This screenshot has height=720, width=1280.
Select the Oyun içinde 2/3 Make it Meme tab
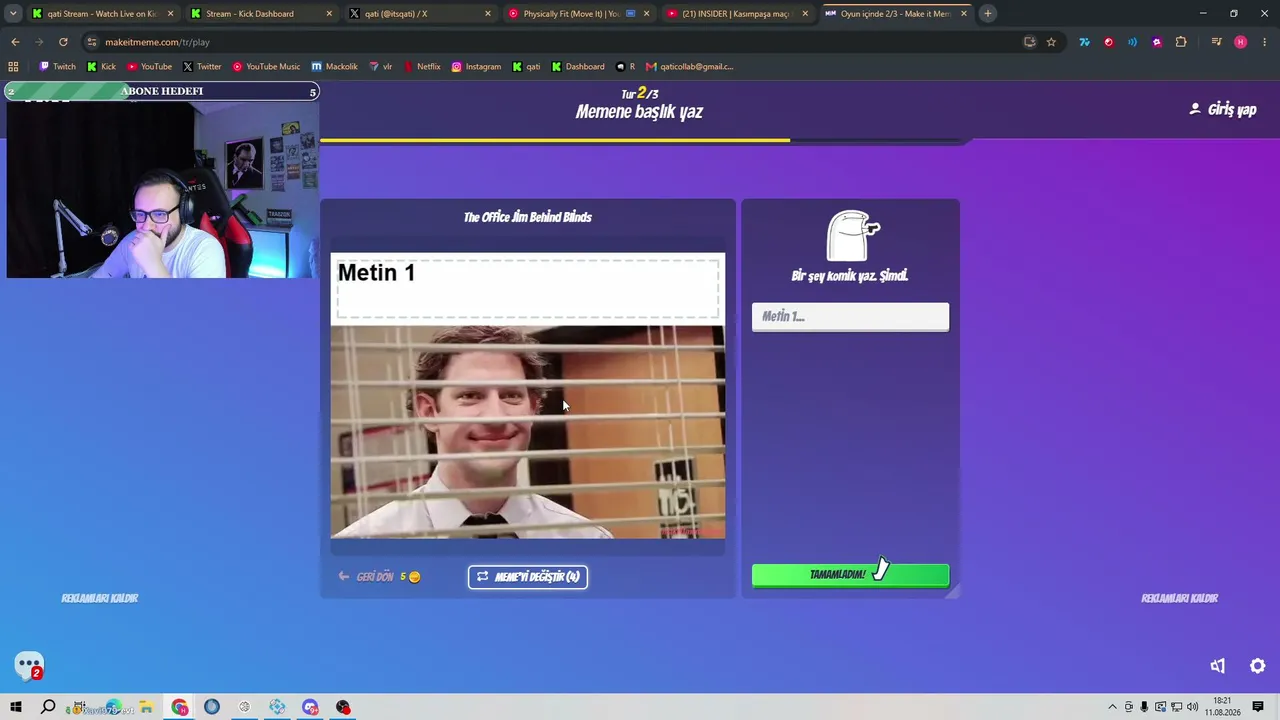tap(896, 14)
